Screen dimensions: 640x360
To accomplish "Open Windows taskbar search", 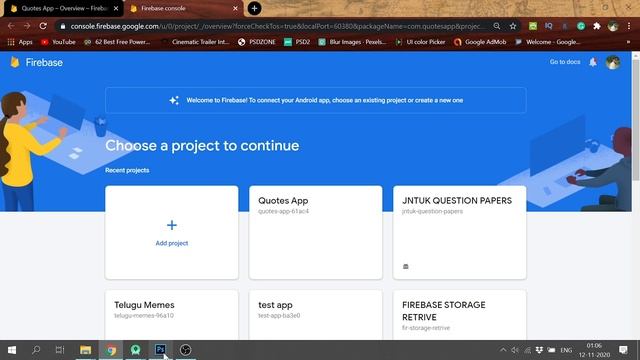I will tap(36, 350).
